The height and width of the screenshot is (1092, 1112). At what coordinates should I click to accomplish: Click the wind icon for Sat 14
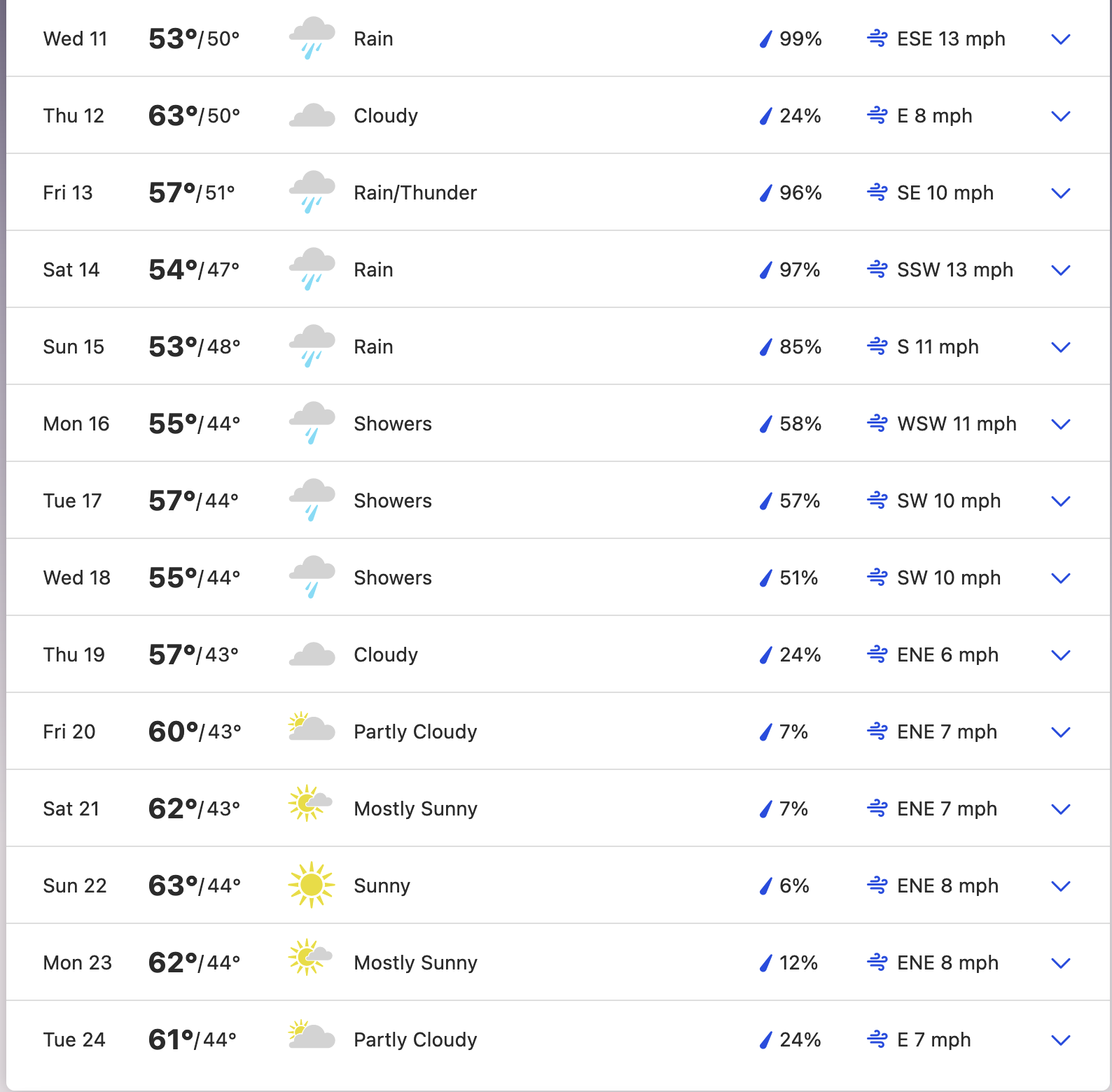coord(877,269)
